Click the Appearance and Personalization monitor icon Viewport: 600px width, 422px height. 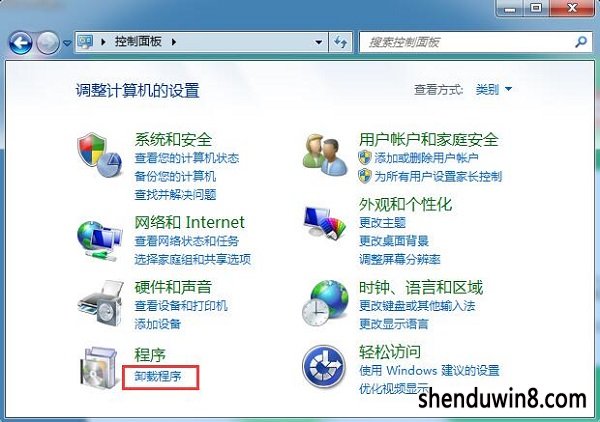324,223
